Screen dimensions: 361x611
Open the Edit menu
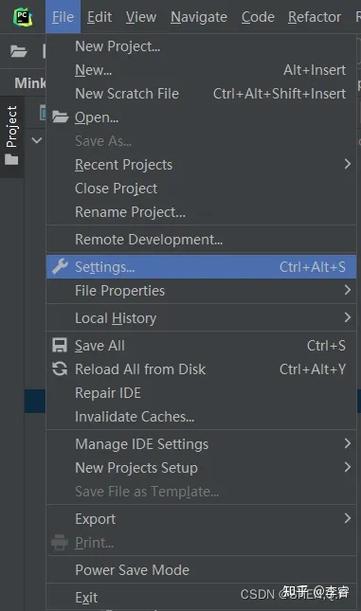tap(99, 17)
